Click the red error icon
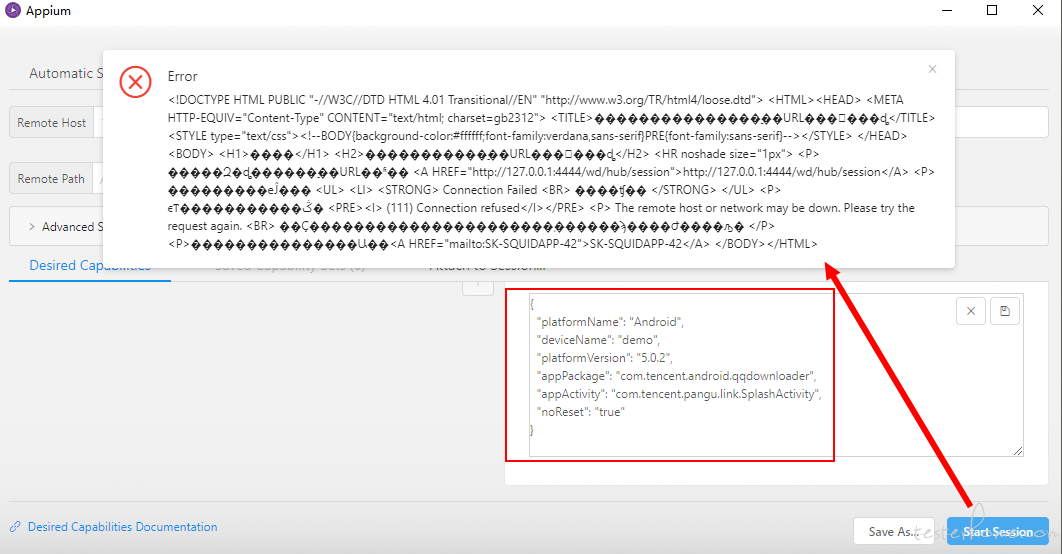1062x554 pixels. click(x=135, y=82)
